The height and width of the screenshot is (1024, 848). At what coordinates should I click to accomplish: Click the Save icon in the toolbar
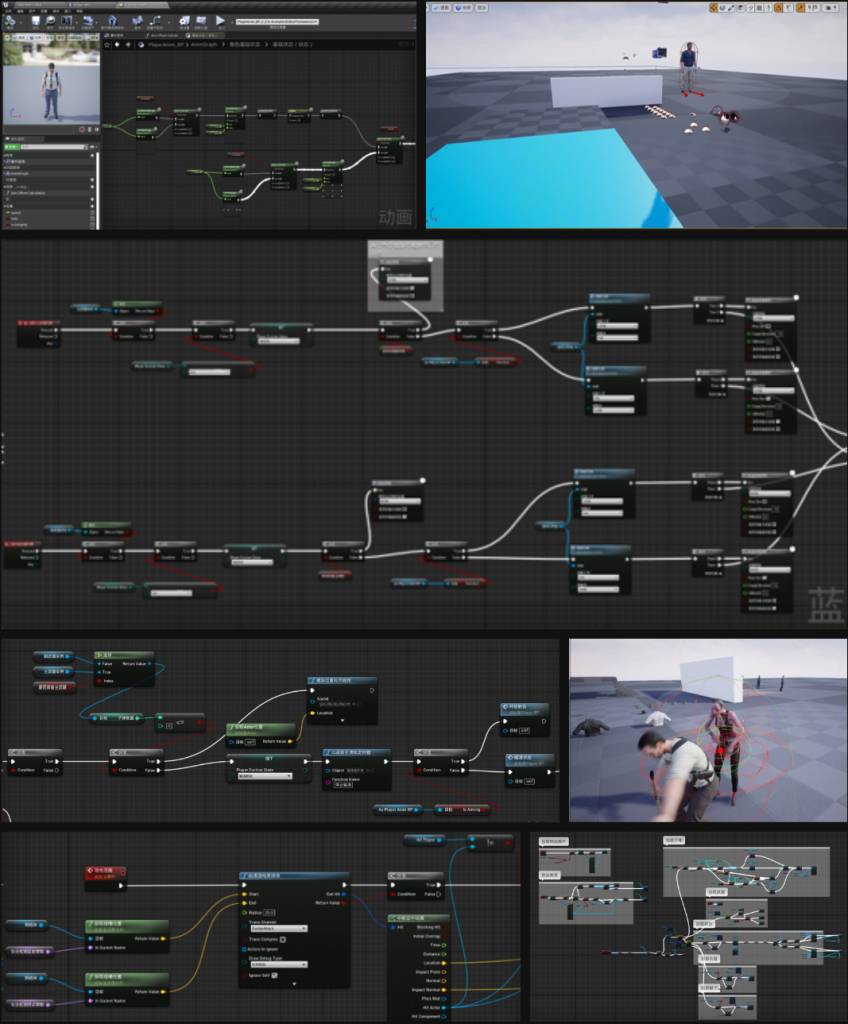pos(36,19)
